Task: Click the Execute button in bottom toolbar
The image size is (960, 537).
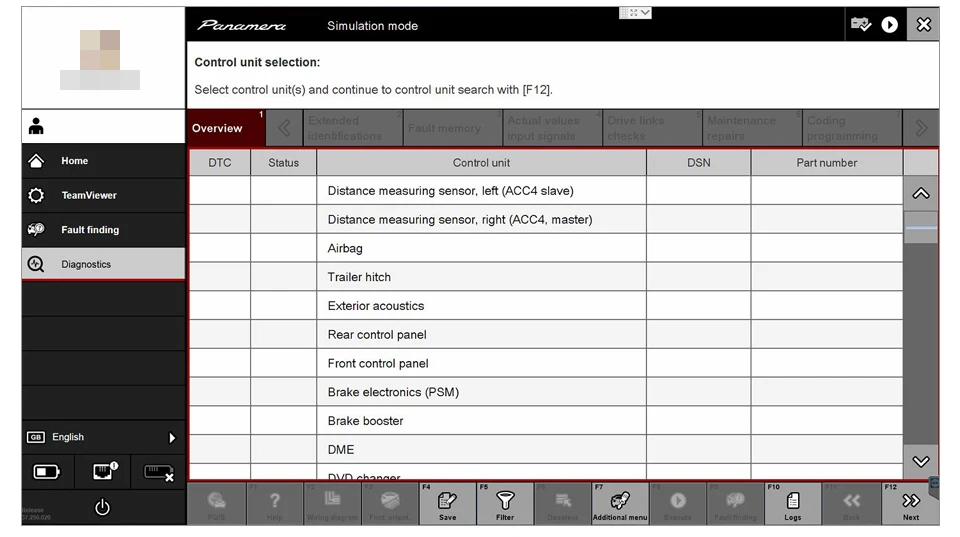Action: coord(678,504)
